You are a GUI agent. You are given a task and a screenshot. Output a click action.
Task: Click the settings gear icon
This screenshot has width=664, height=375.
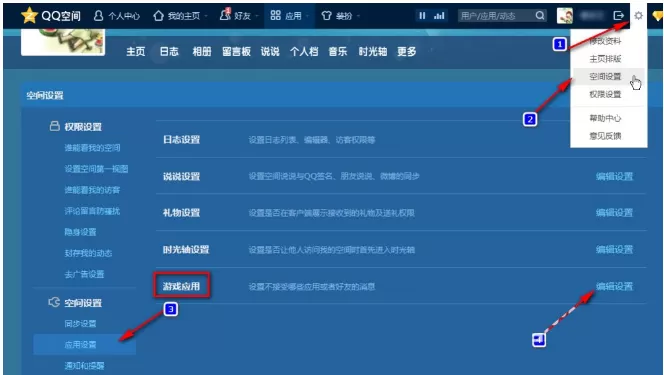[x=638, y=16]
